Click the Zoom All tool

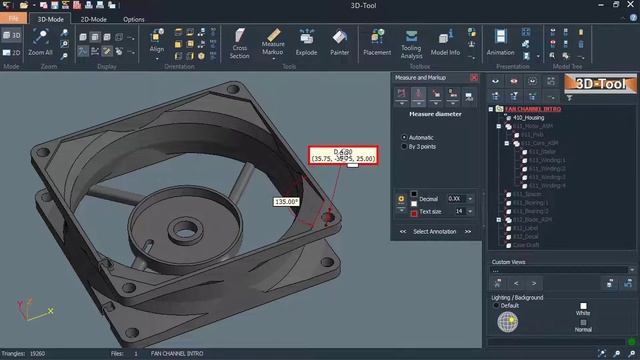coord(40,42)
